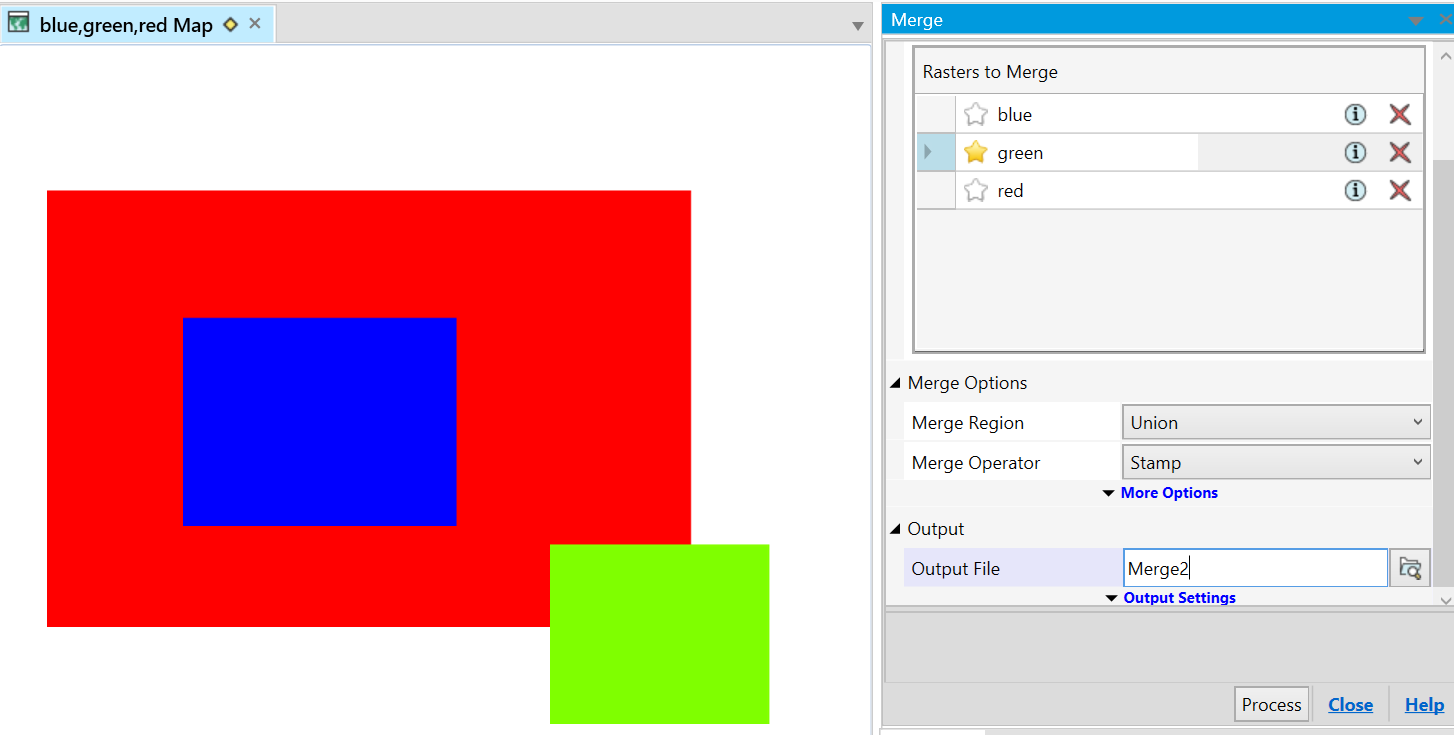Close the blue,green,red Map tab
Image resolution: width=1454 pixels, height=735 pixels.
[255, 23]
